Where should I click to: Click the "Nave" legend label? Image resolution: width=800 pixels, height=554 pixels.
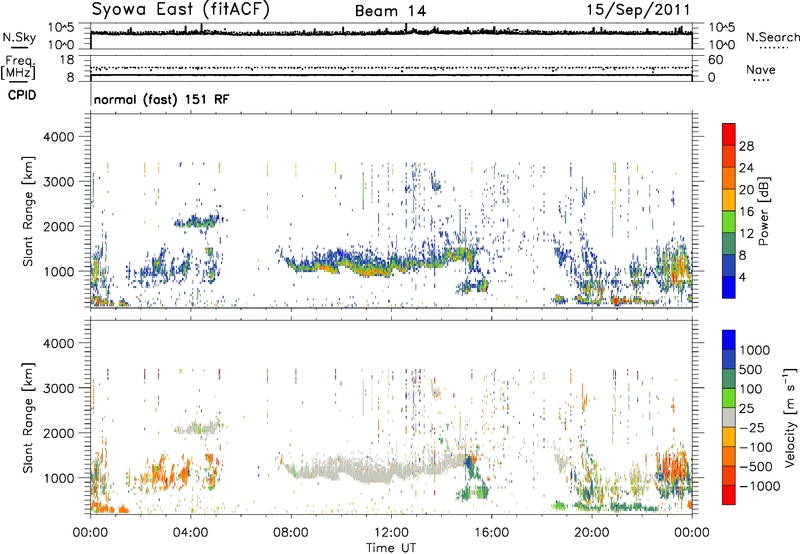click(760, 69)
